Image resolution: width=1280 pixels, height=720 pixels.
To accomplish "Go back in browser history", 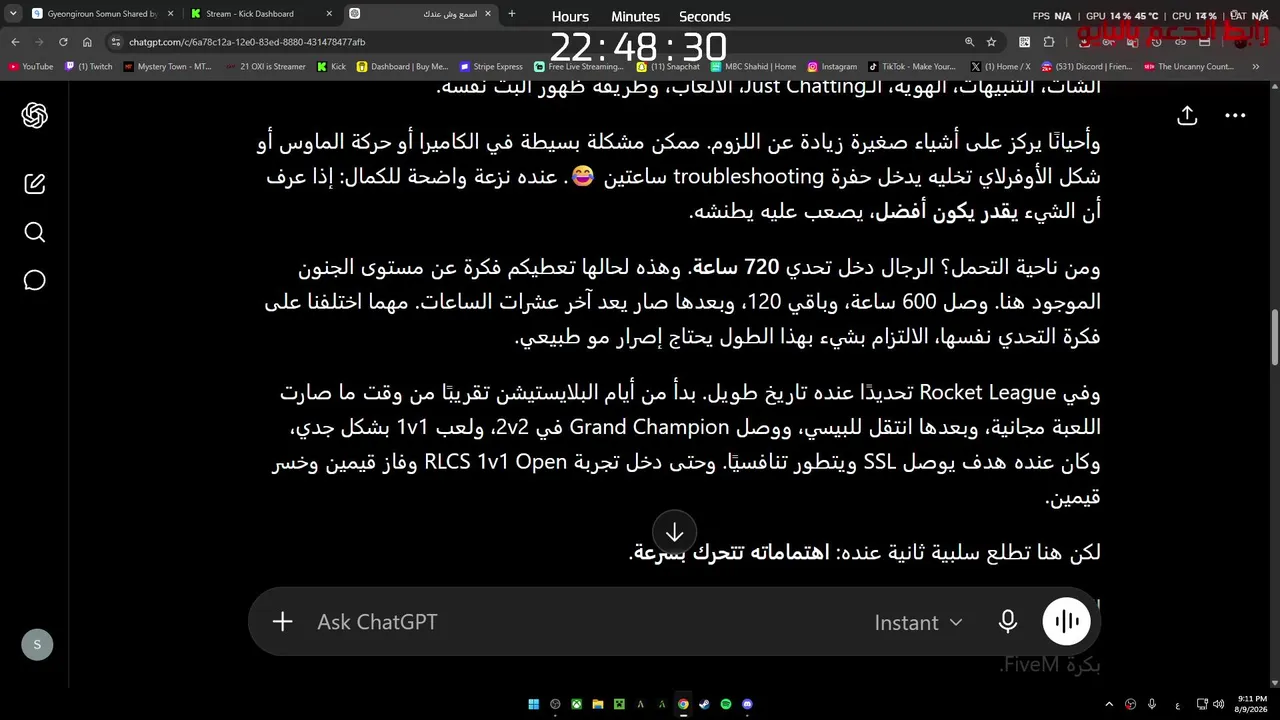I will 15,42.
